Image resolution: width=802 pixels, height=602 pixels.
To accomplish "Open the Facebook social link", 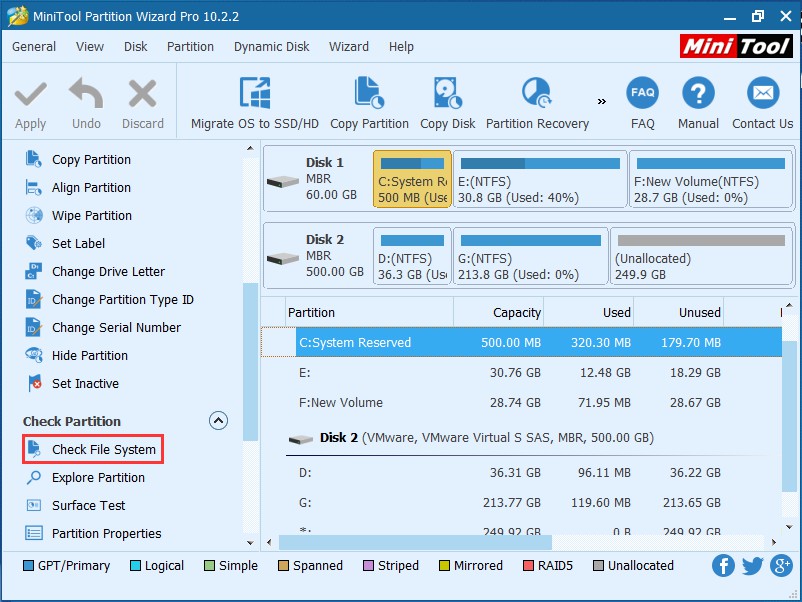I will pyautogui.click(x=723, y=566).
